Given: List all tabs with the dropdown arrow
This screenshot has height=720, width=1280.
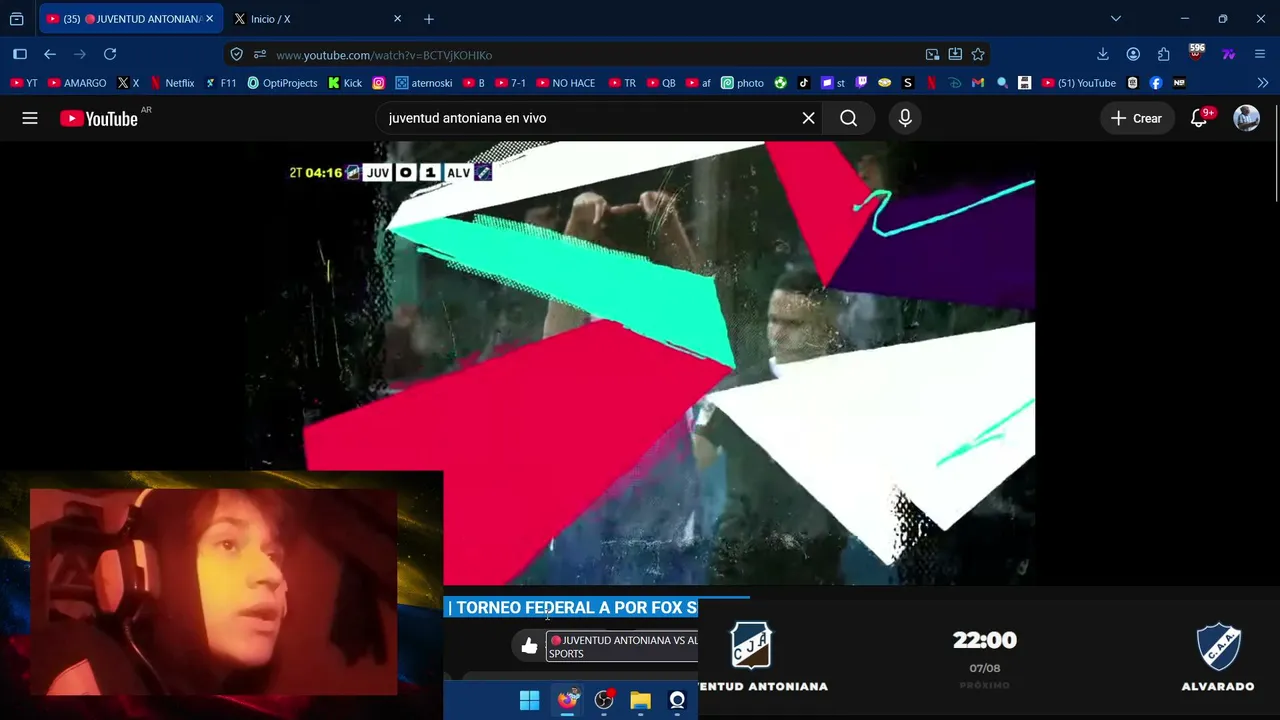Looking at the screenshot, I should tap(1116, 18).
